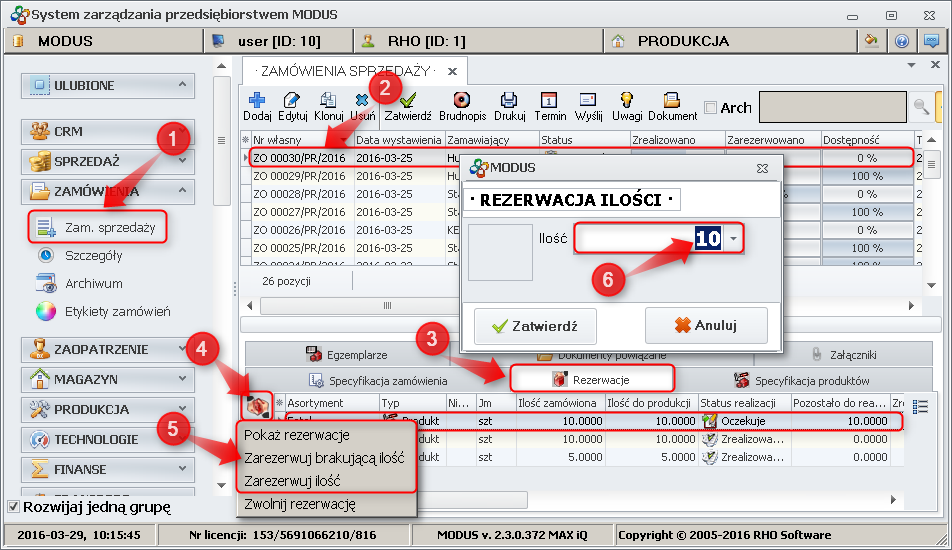The height and width of the screenshot is (550, 952).
Task: Click the search text field by Arch
Action: point(833,107)
